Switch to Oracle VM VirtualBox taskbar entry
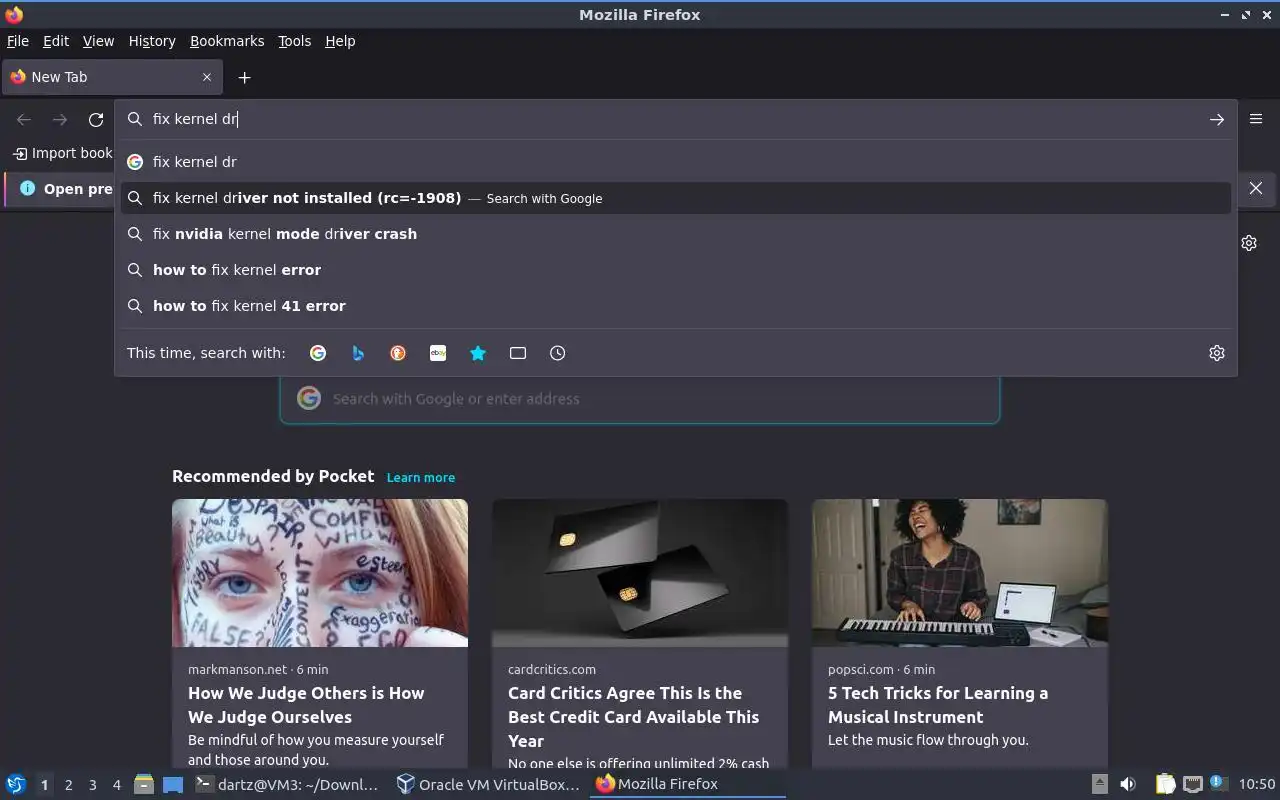Viewport: 1280px width, 800px height. [488, 784]
